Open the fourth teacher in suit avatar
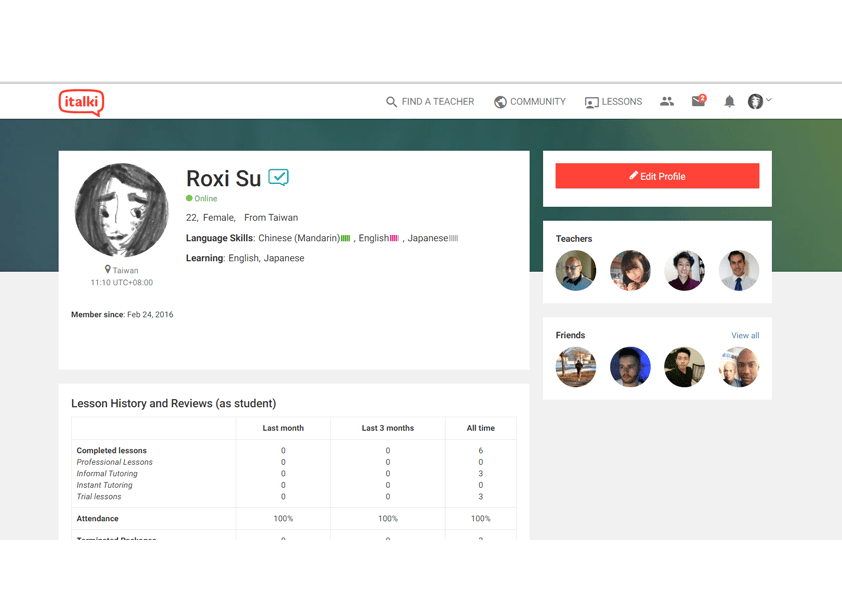This screenshot has height=595, width=842. (739, 271)
